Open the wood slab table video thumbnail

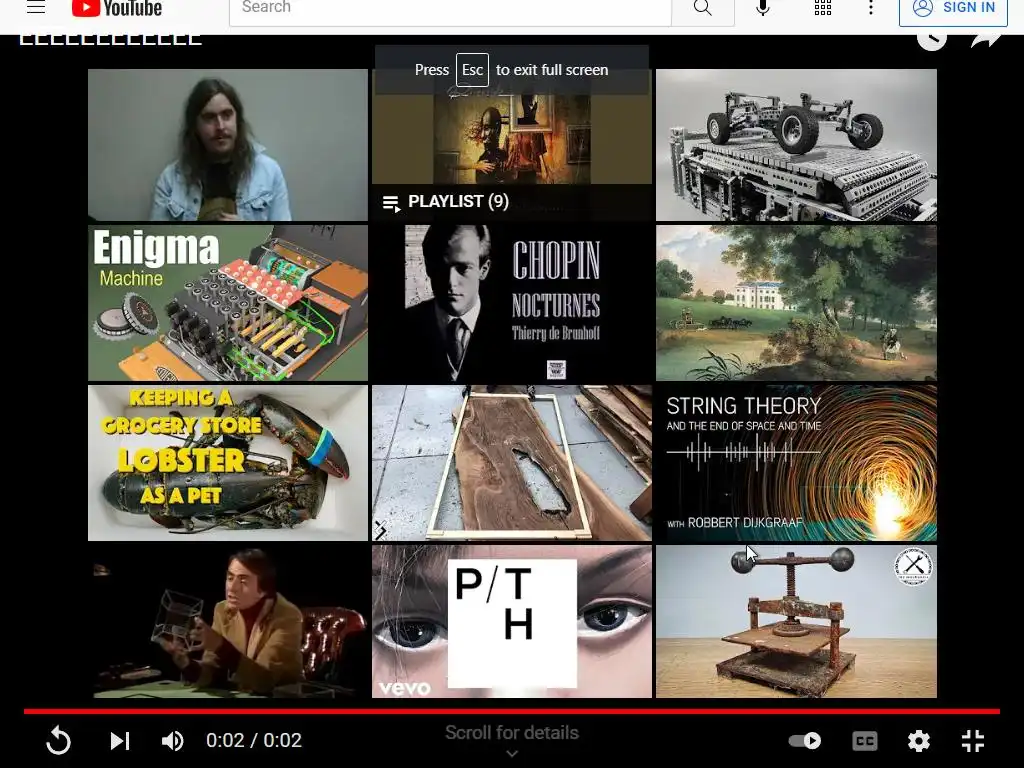coord(512,463)
